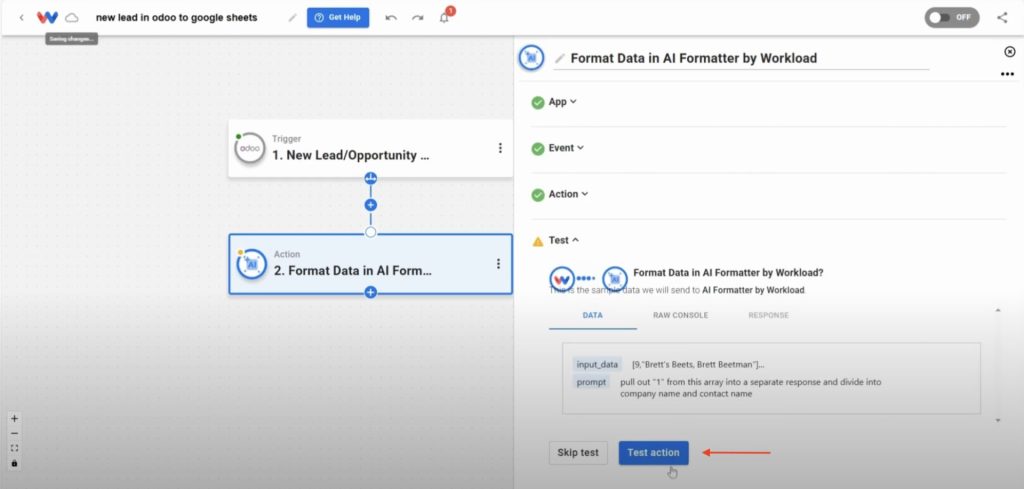Undo the last change
The width and height of the screenshot is (1024, 489).
[x=391, y=18]
